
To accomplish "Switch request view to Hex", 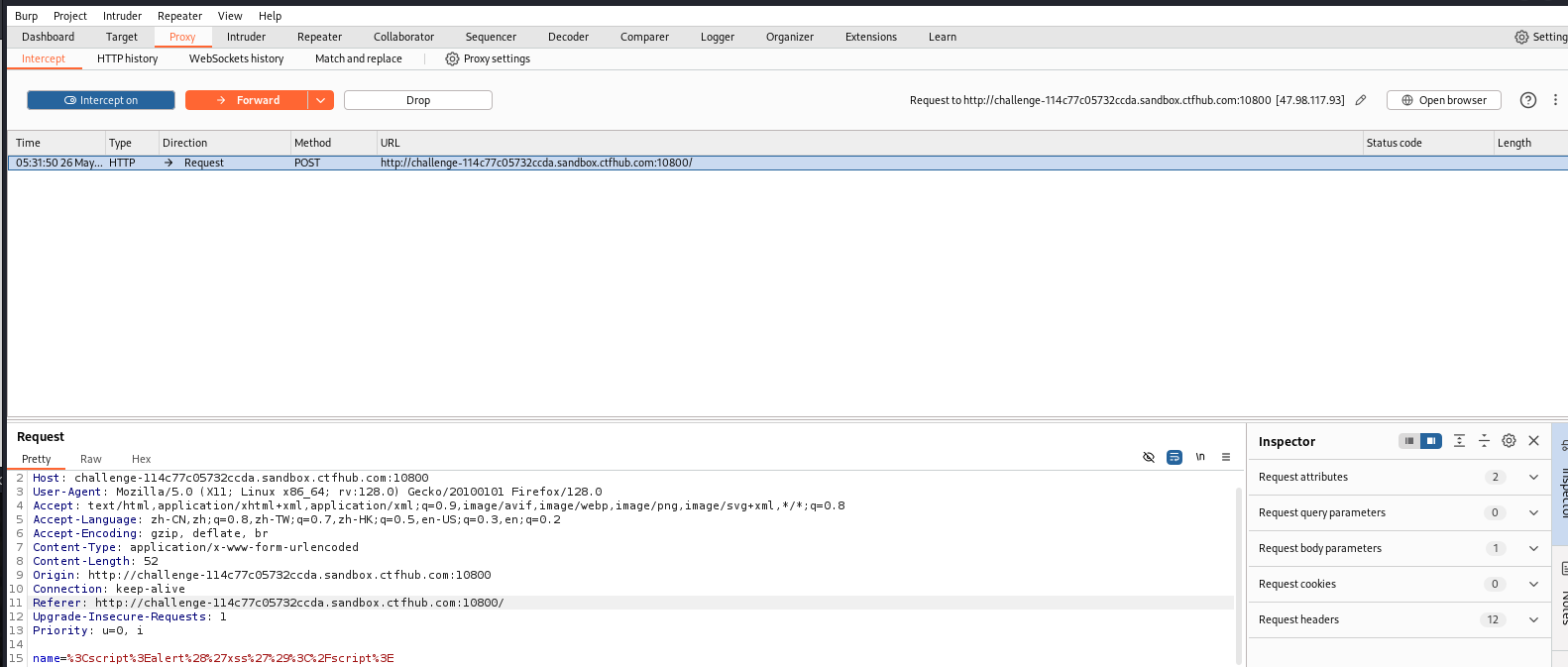I will [141, 459].
